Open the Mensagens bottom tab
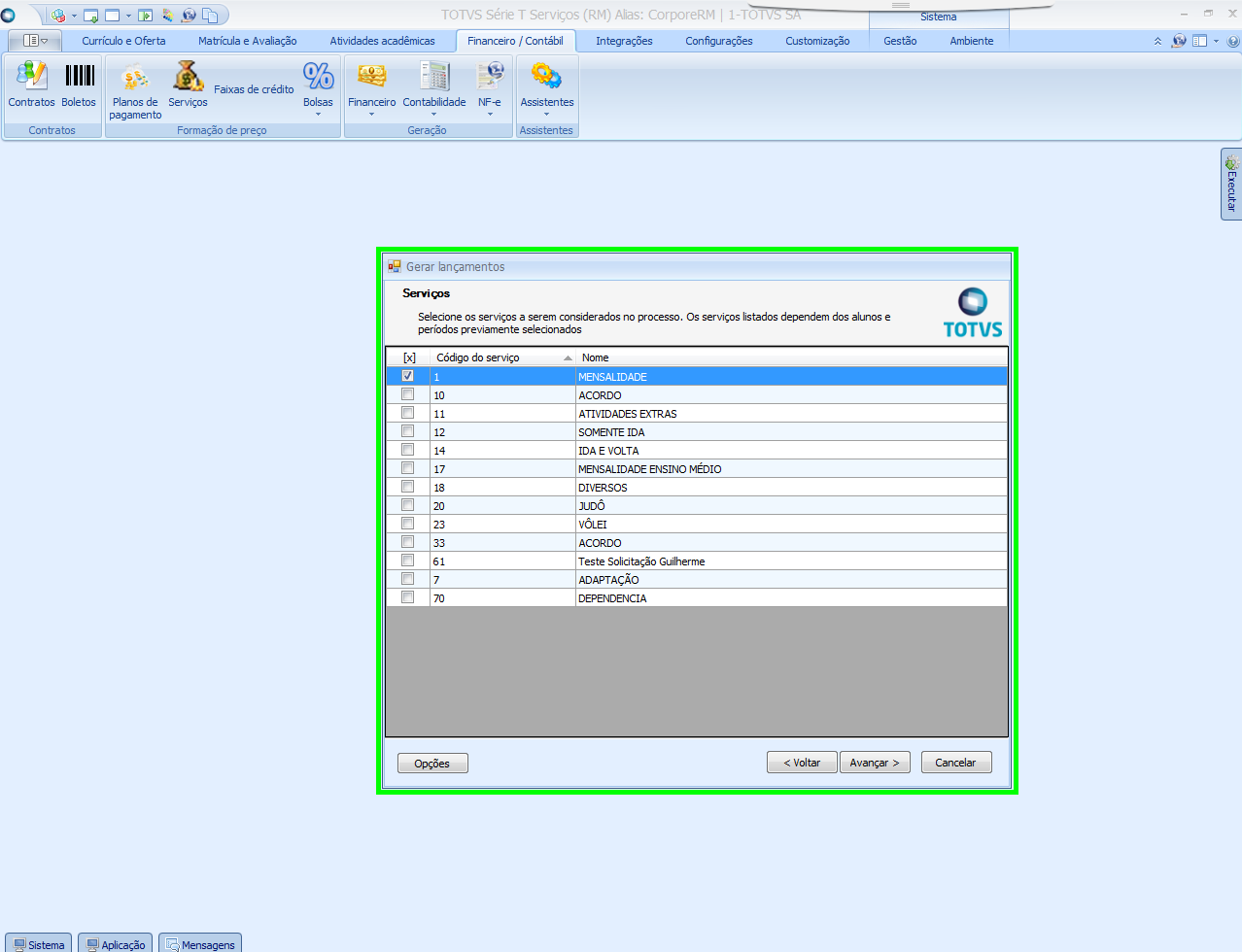1242x952 pixels. pyautogui.click(x=200, y=943)
